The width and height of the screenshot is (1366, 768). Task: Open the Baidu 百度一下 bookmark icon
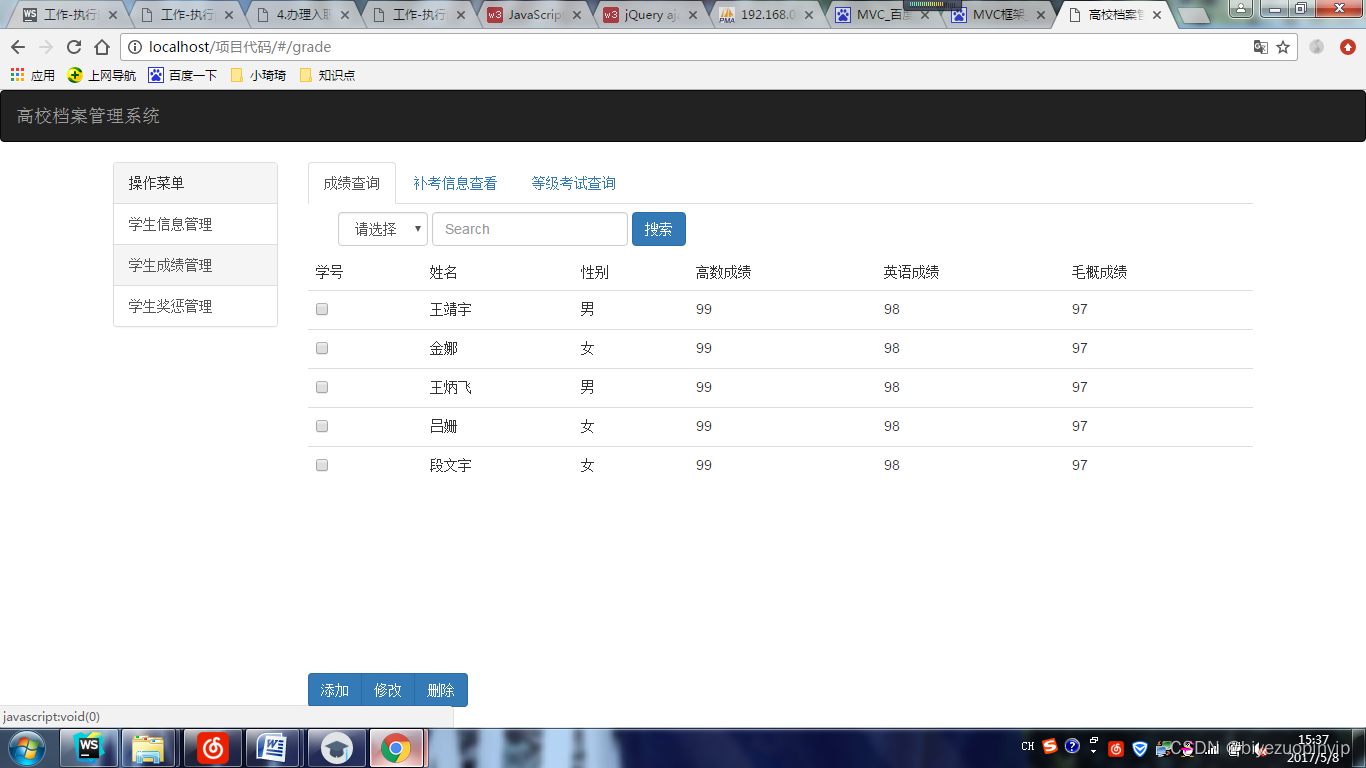coord(154,74)
